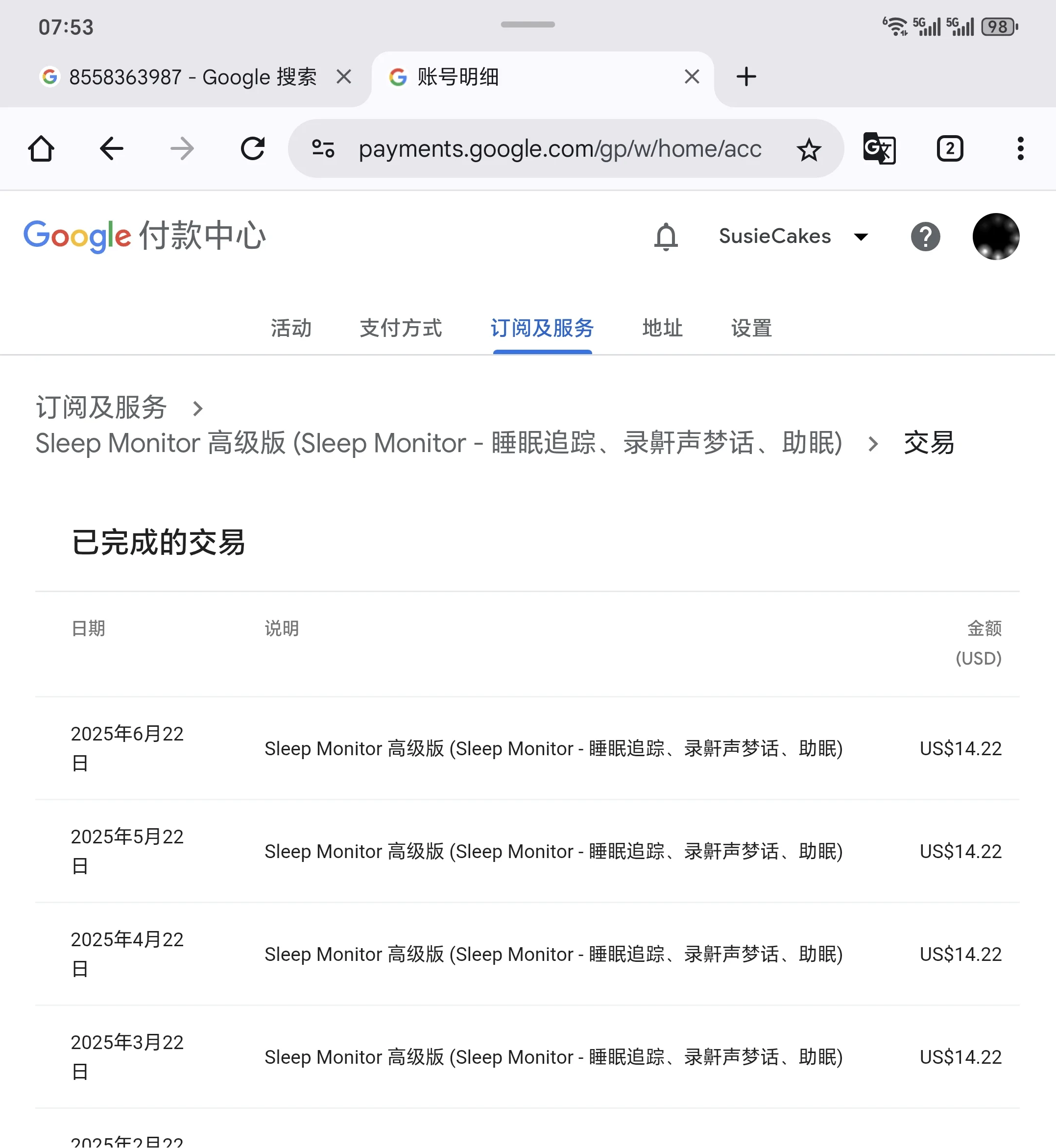The height and width of the screenshot is (1148, 1056).
Task: Tap the window drag handle at top
Action: [528, 24]
